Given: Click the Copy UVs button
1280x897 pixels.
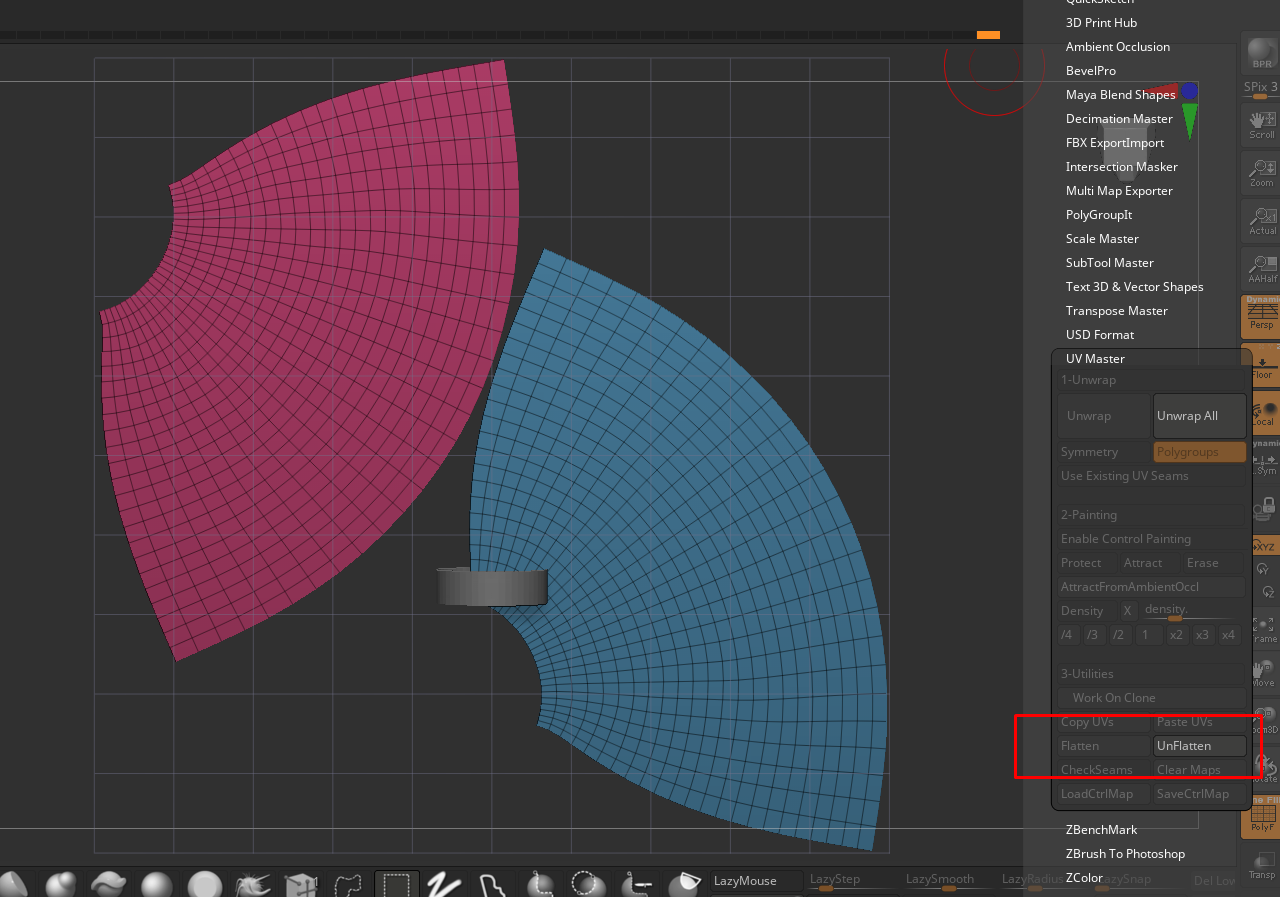Looking at the screenshot, I should (x=1104, y=722).
